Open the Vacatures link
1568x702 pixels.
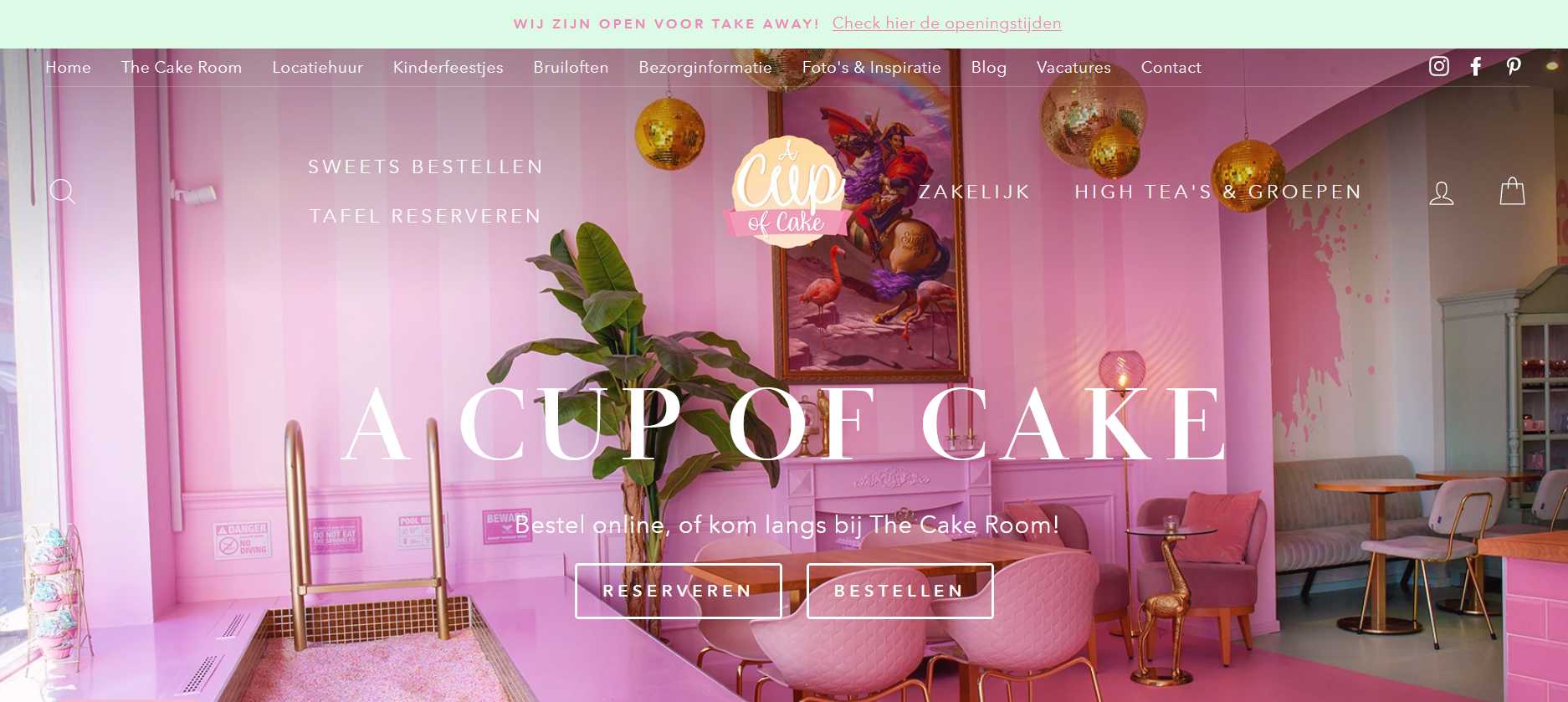coord(1074,67)
